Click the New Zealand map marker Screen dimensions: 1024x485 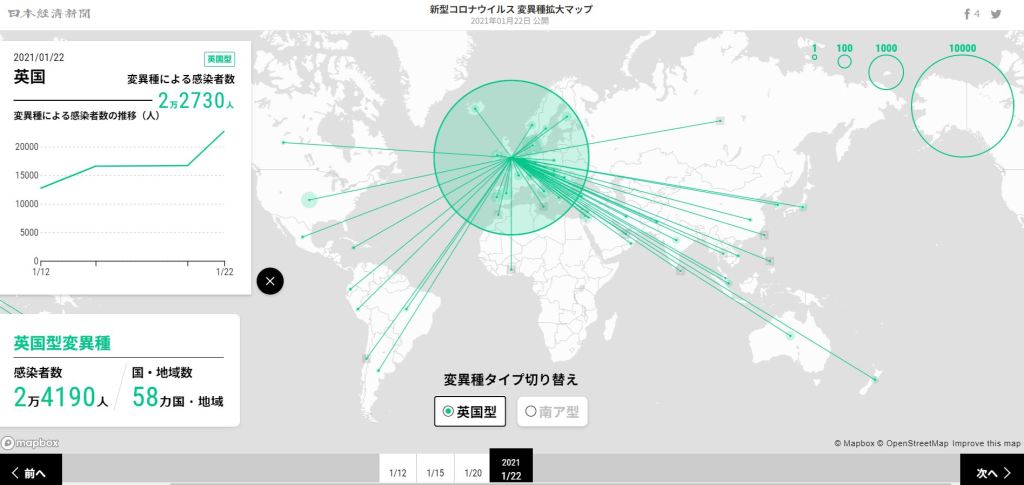click(875, 379)
